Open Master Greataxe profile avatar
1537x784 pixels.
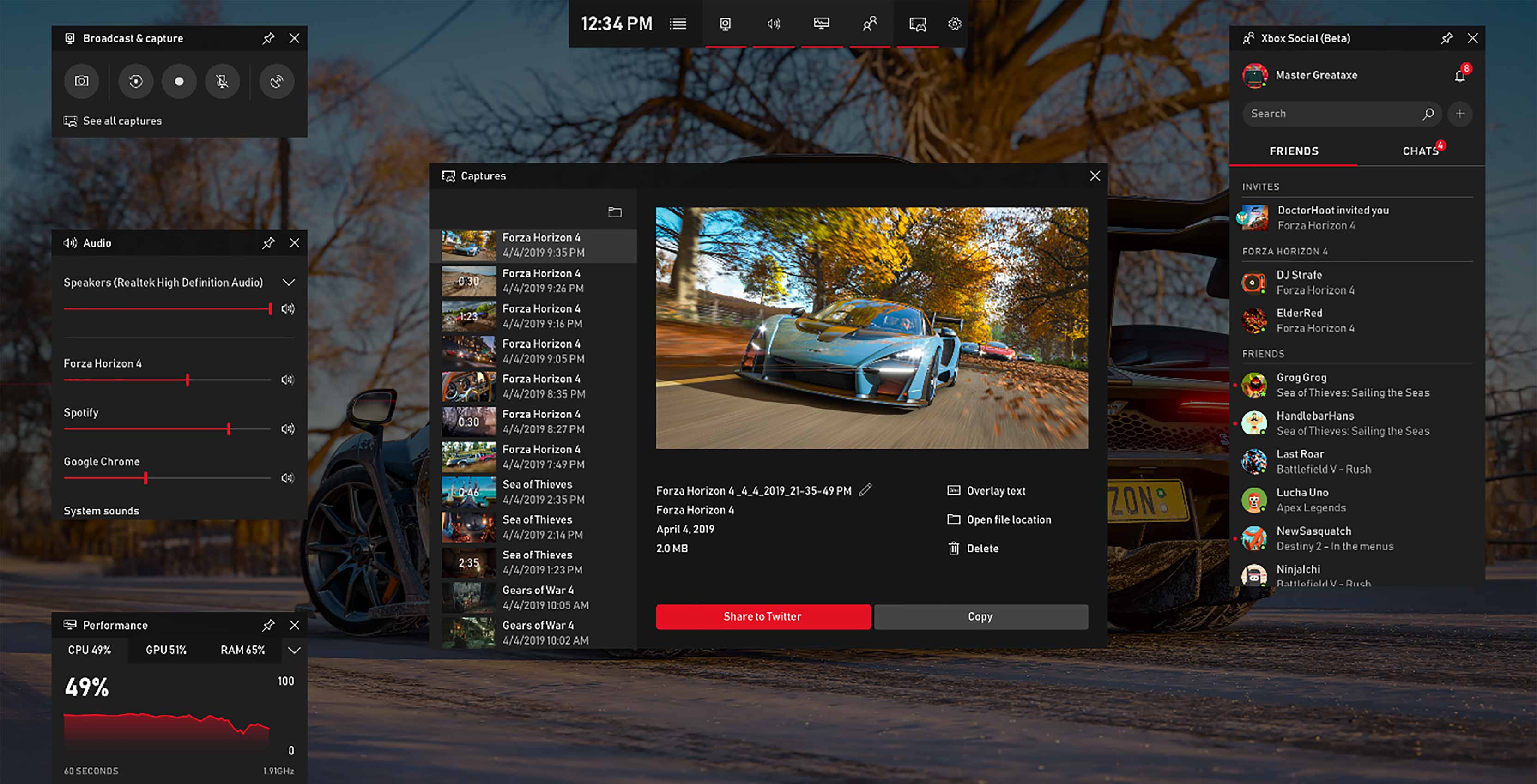click(1255, 76)
